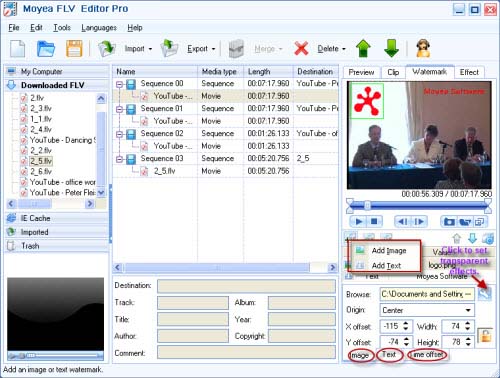Collapse Sequence 00 tree node
This screenshot has width=500, height=378.
[x=119, y=84]
